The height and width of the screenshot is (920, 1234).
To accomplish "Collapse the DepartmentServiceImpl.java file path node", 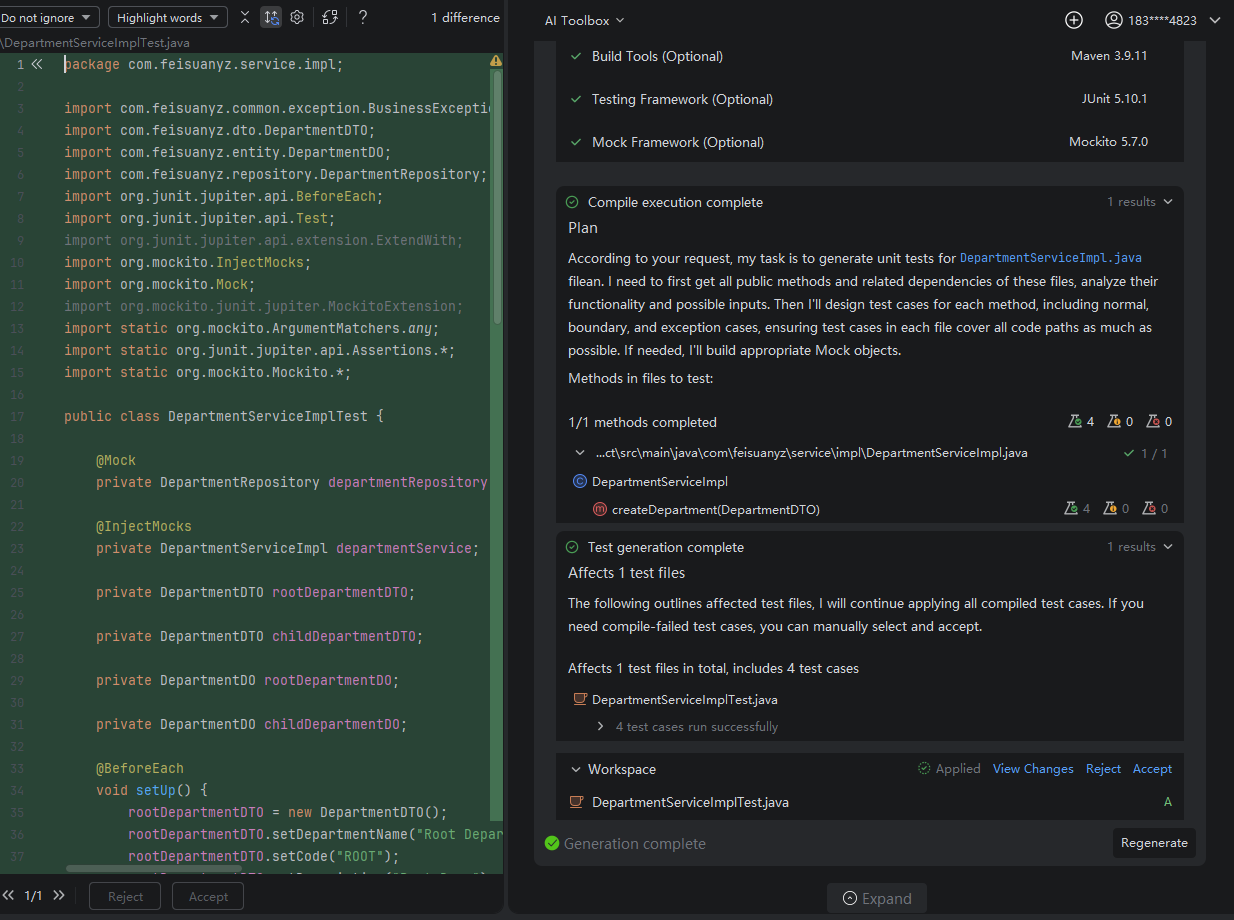I will click(x=580, y=453).
